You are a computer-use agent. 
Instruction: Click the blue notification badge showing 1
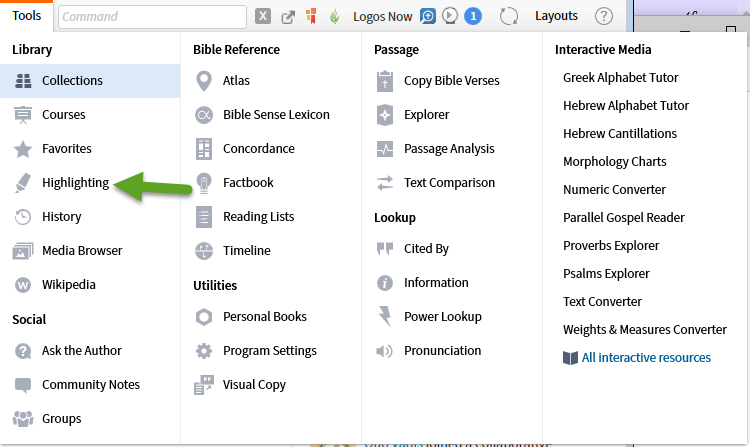(x=473, y=16)
